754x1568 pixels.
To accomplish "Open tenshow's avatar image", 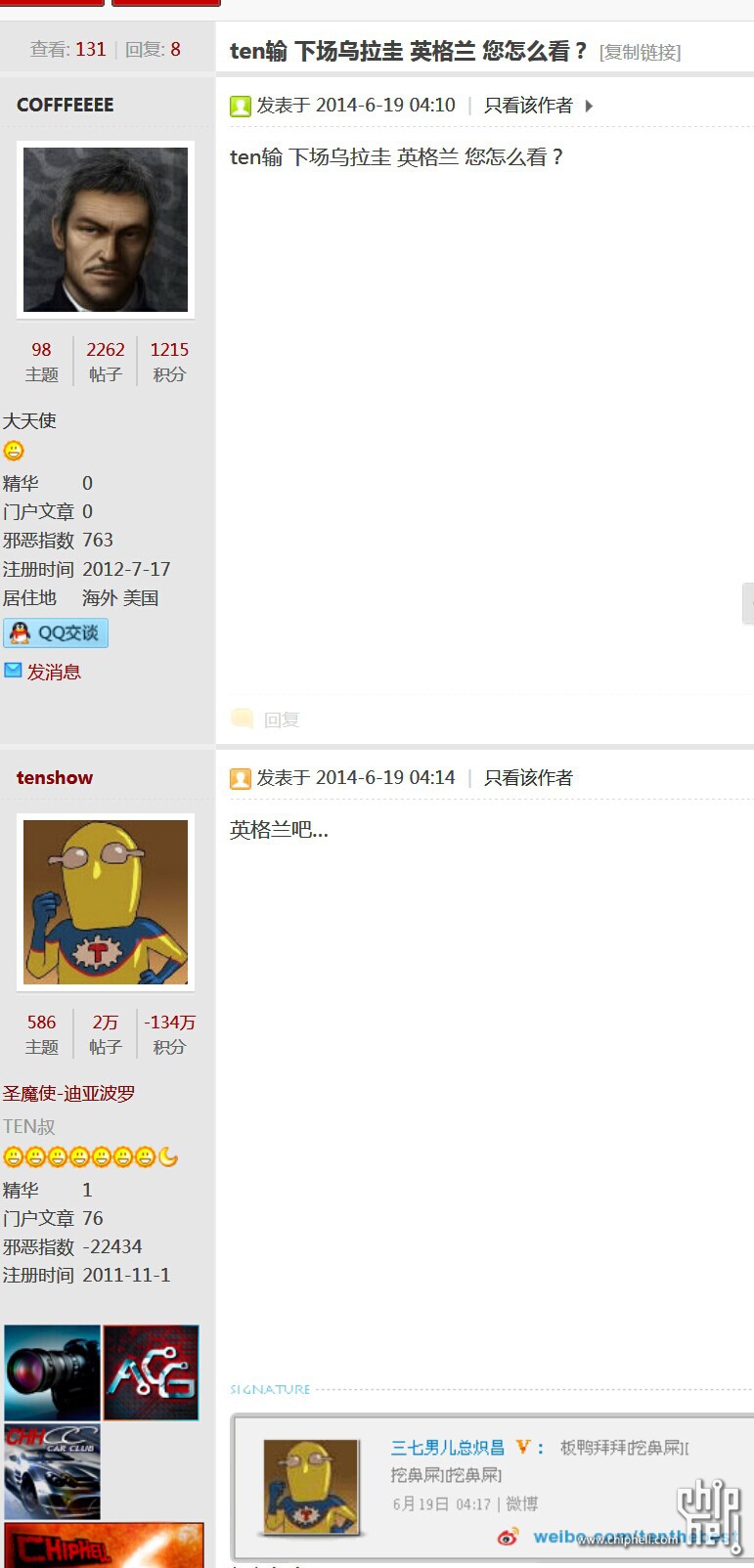I will coord(106,902).
